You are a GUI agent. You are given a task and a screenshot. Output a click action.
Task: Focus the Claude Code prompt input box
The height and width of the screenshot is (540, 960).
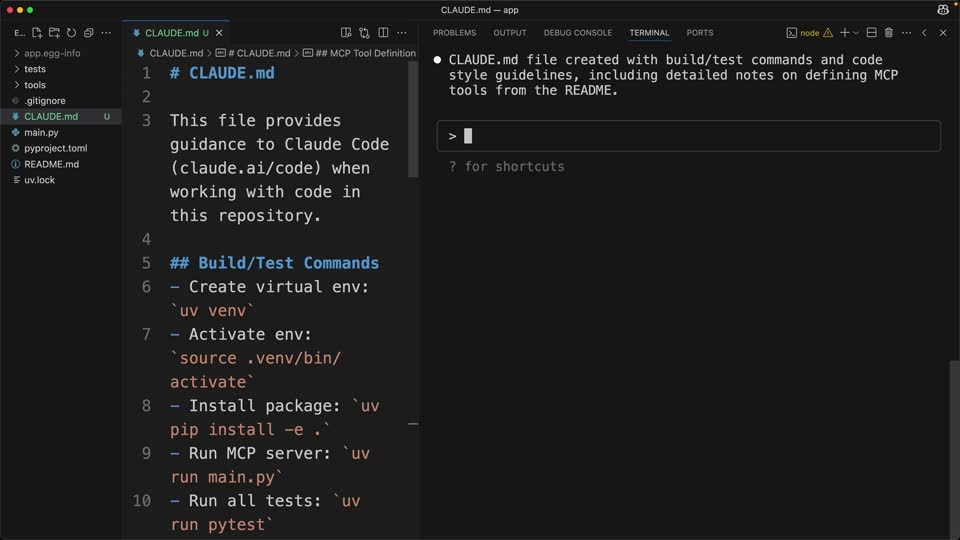coord(689,136)
